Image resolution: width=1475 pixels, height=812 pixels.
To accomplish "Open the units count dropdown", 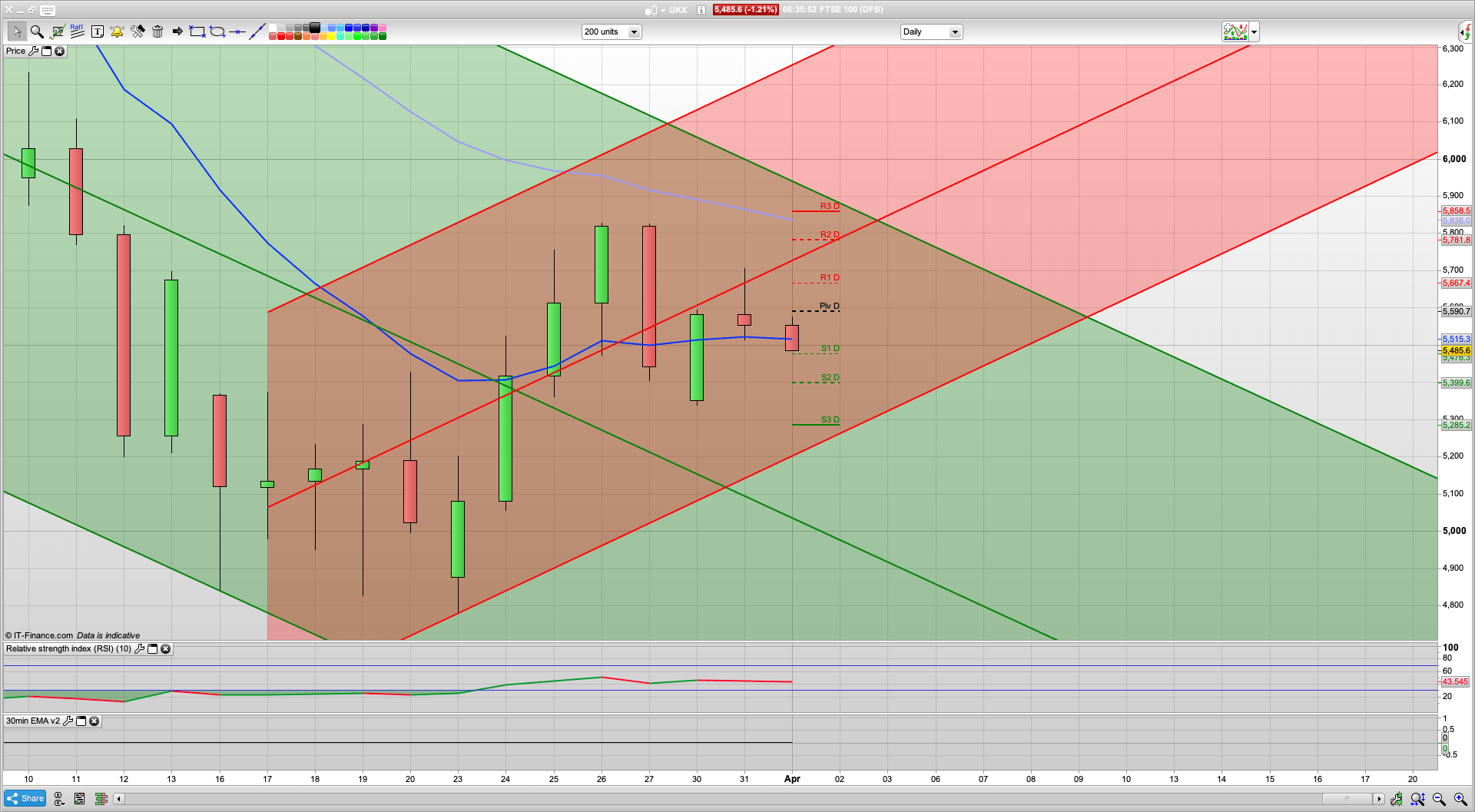I will point(612,31).
